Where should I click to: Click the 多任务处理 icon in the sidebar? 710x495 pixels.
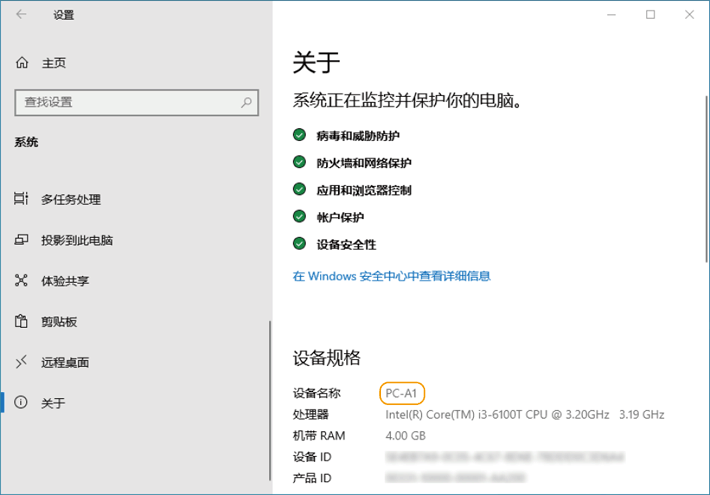click(22, 199)
